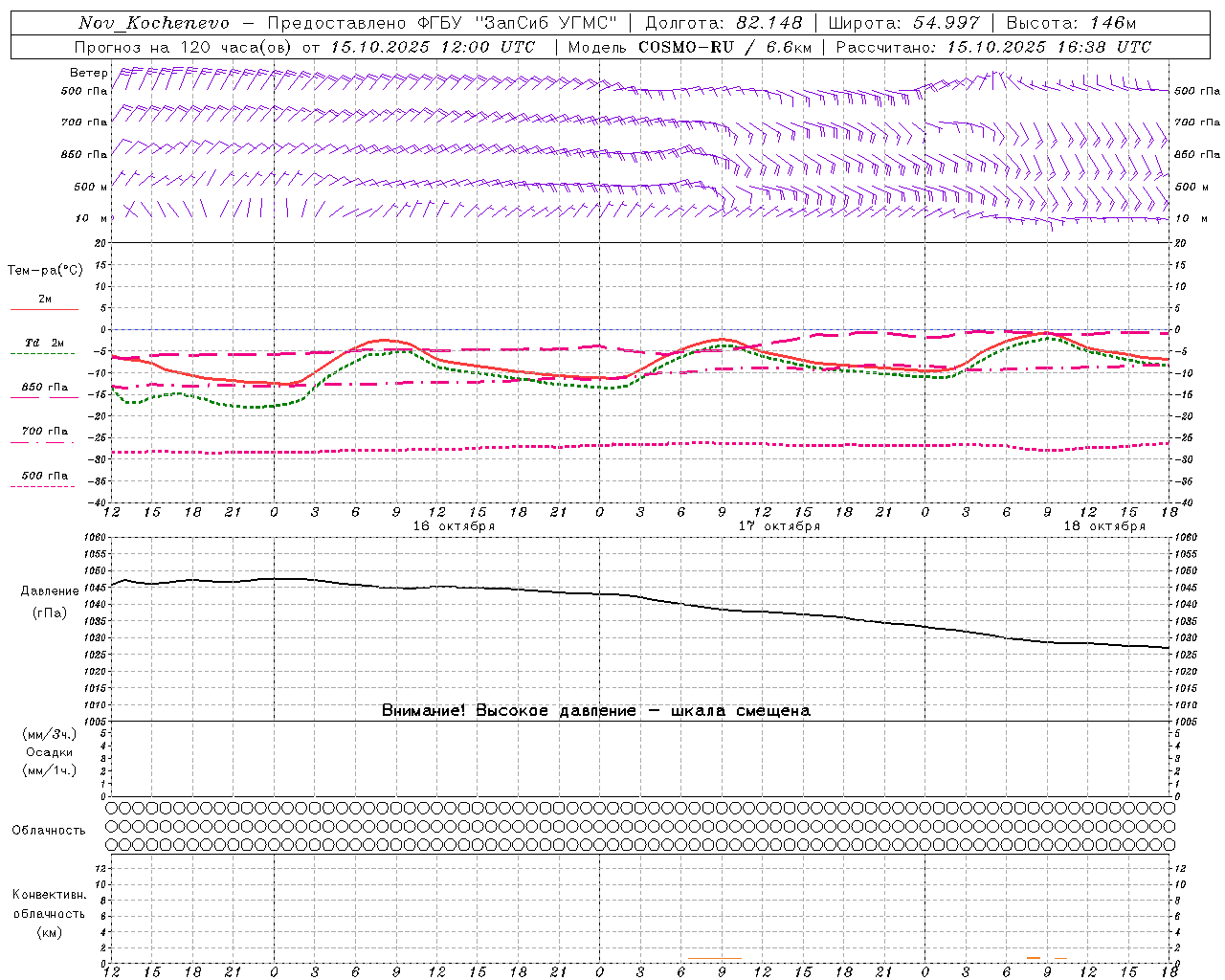1225x980 pixels.
Task: Click the "Внимание! Высокое давление" warning text
Action: (508, 711)
